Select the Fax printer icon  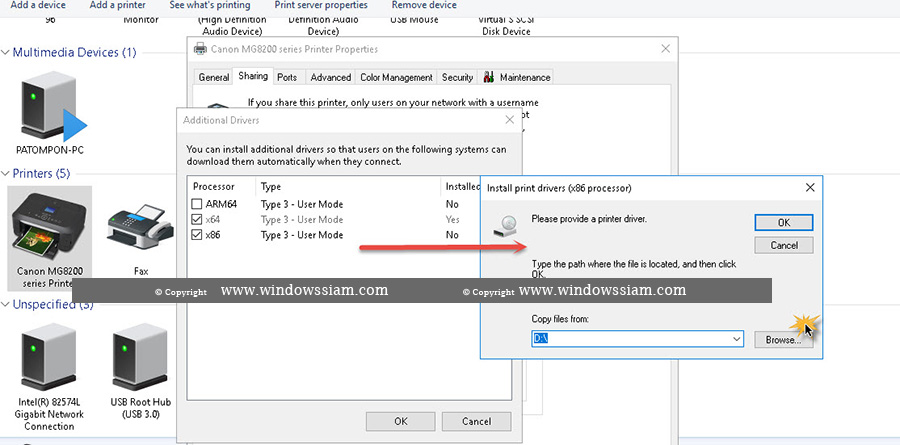[x=141, y=229]
